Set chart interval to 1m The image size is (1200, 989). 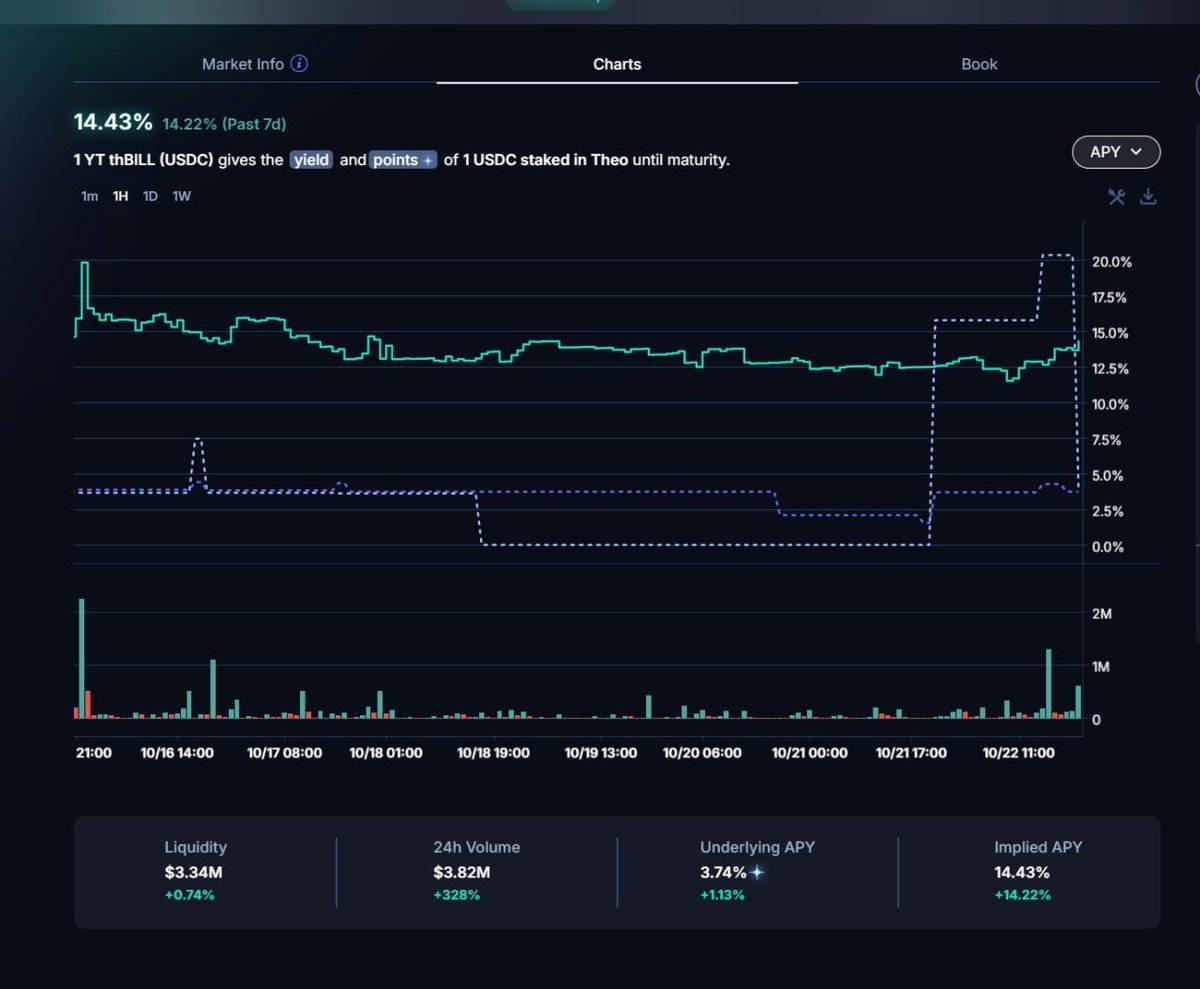point(90,196)
